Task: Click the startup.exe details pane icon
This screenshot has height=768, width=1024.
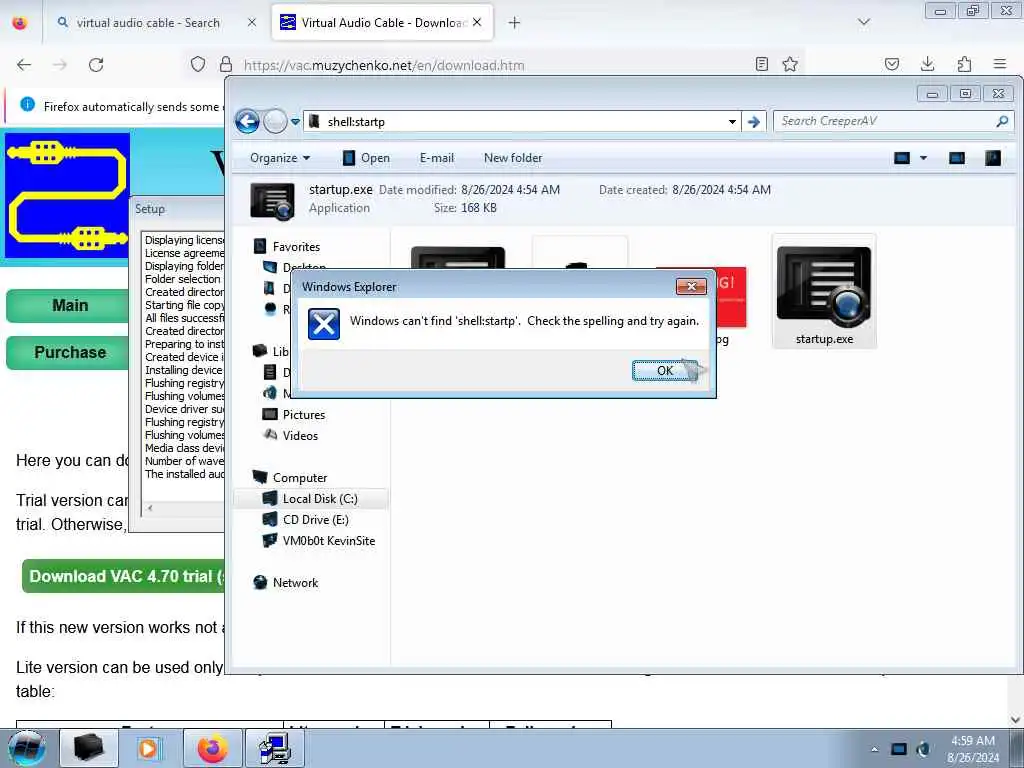Action: coord(272,200)
